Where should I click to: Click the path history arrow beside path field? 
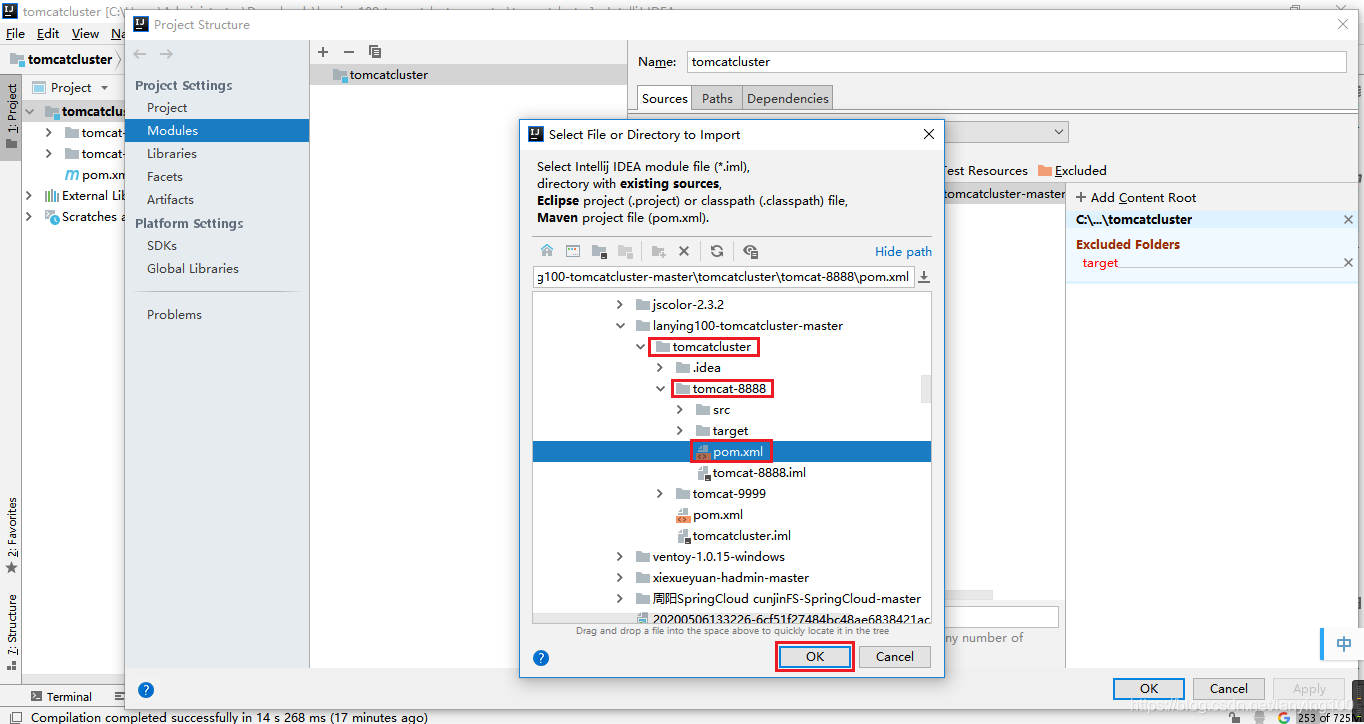pos(924,277)
